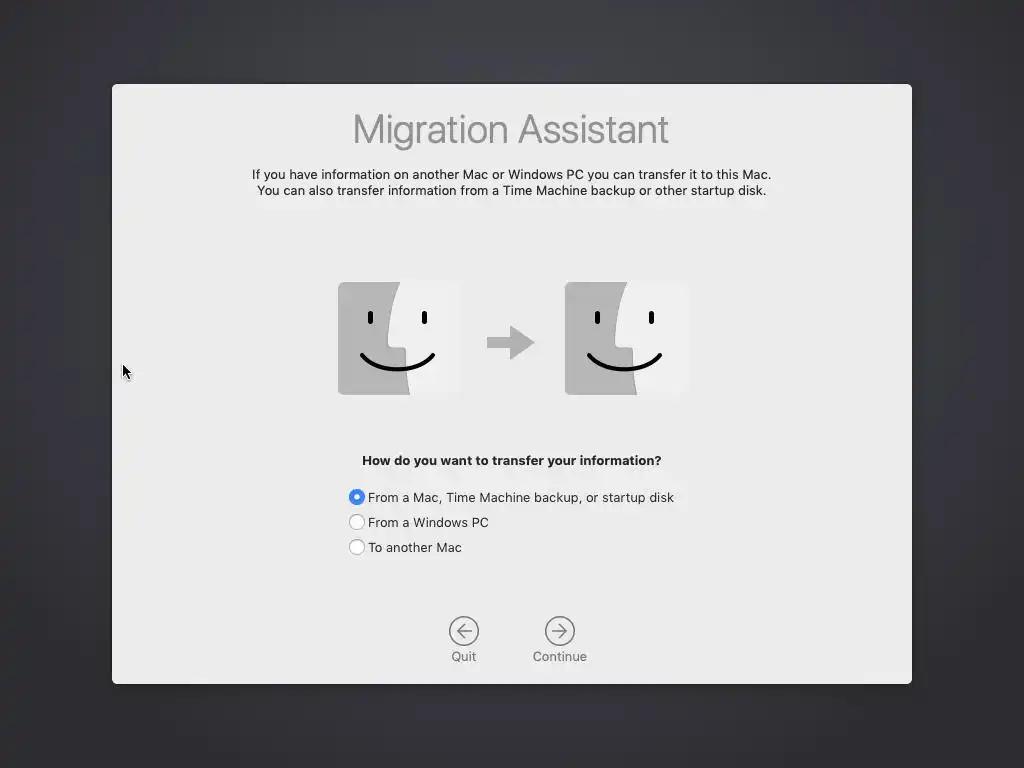This screenshot has width=1024, height=768.
Task: Click the line starting 'You can also transfer information'
Action: point(511,191)
